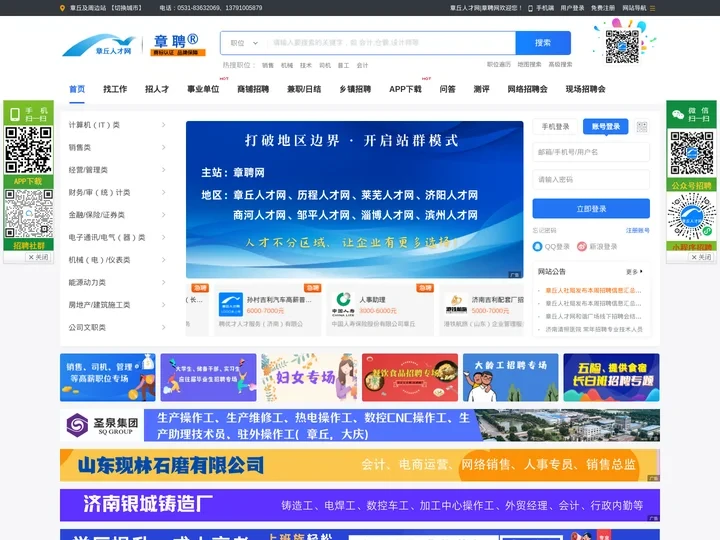Open the APP下载 nav item
Image resolution: width=720 pixels, height=540 pixels.
pos(405,89)
